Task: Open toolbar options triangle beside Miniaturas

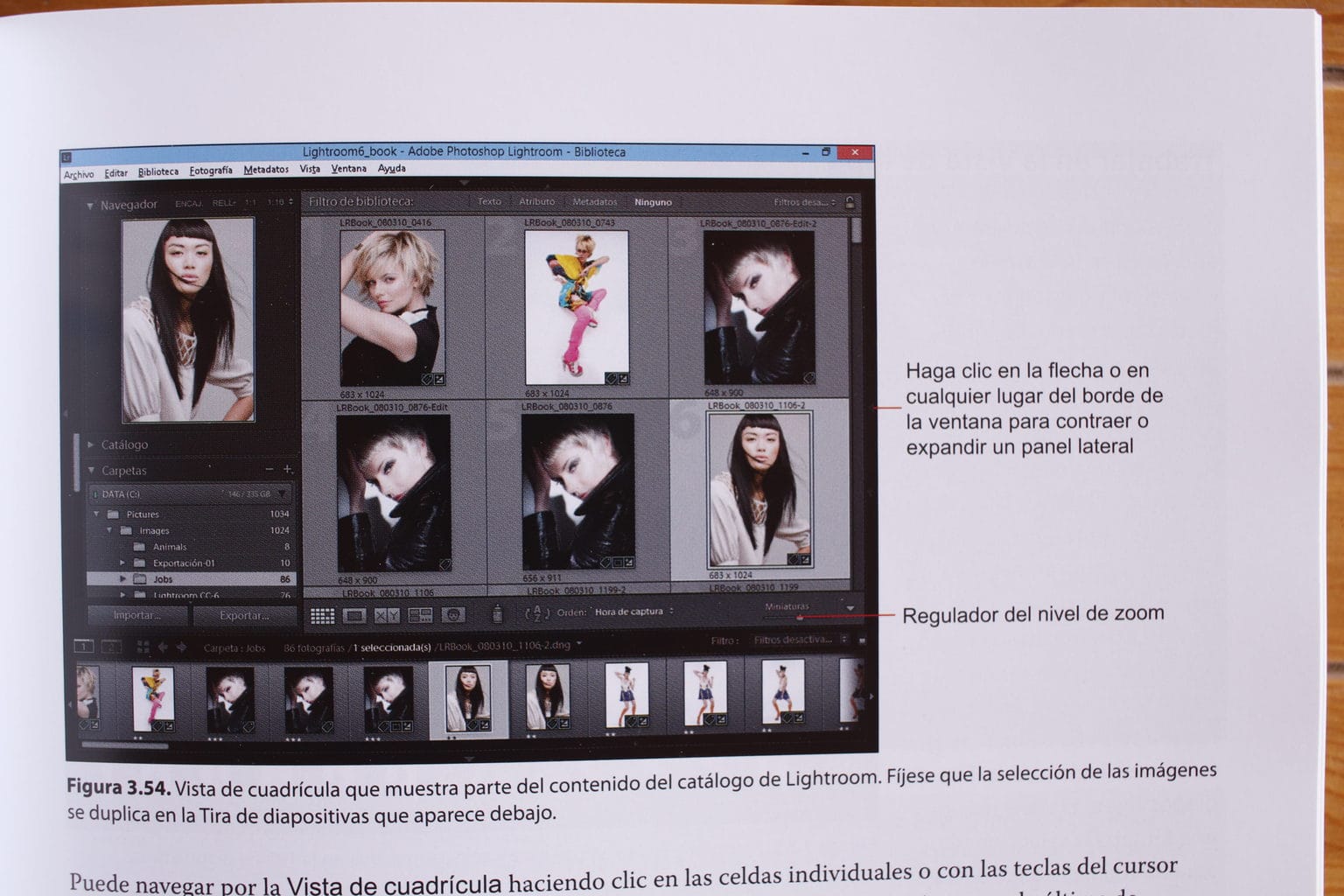Action: click(x=849, y=607)
